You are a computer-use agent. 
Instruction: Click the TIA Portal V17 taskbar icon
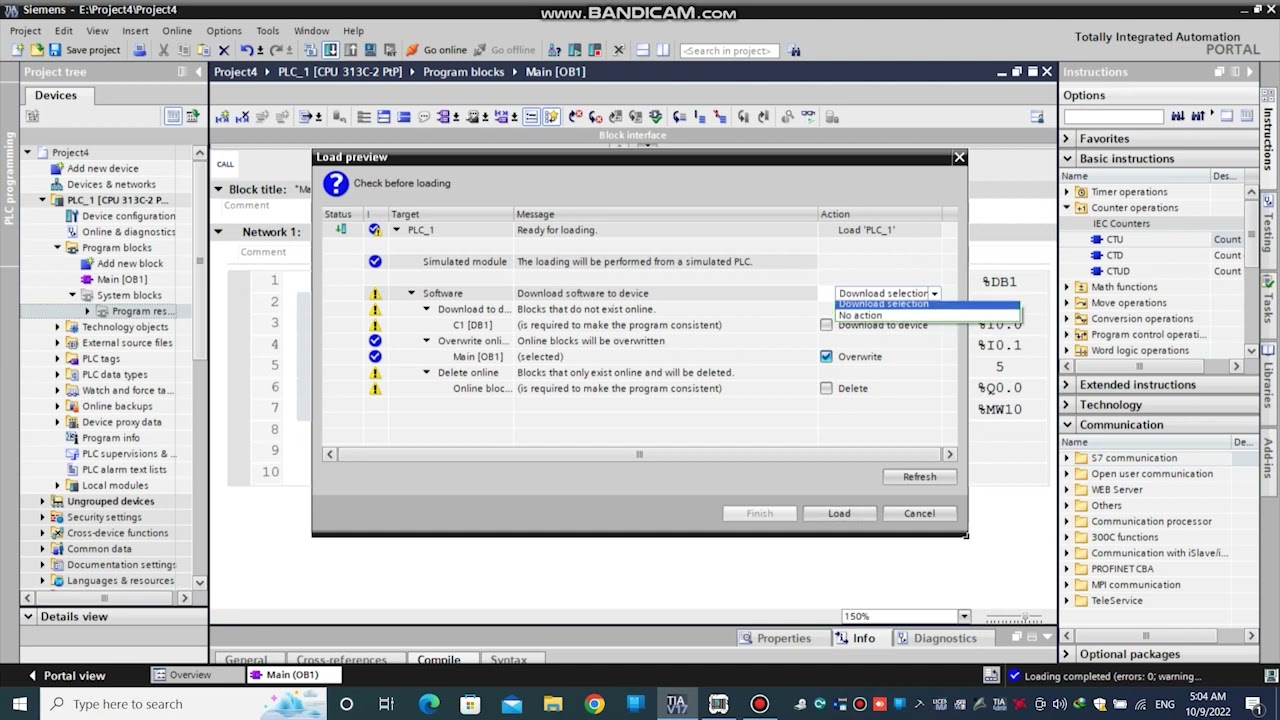[677, 704]
